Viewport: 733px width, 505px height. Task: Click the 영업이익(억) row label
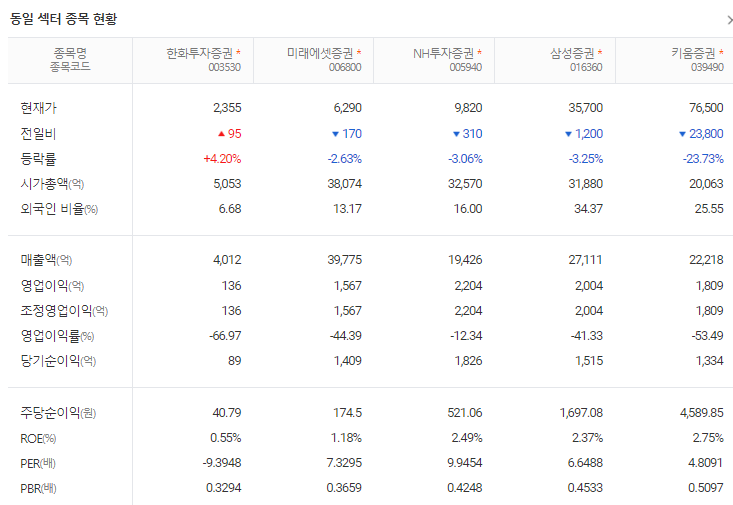(x=52, y=286)
